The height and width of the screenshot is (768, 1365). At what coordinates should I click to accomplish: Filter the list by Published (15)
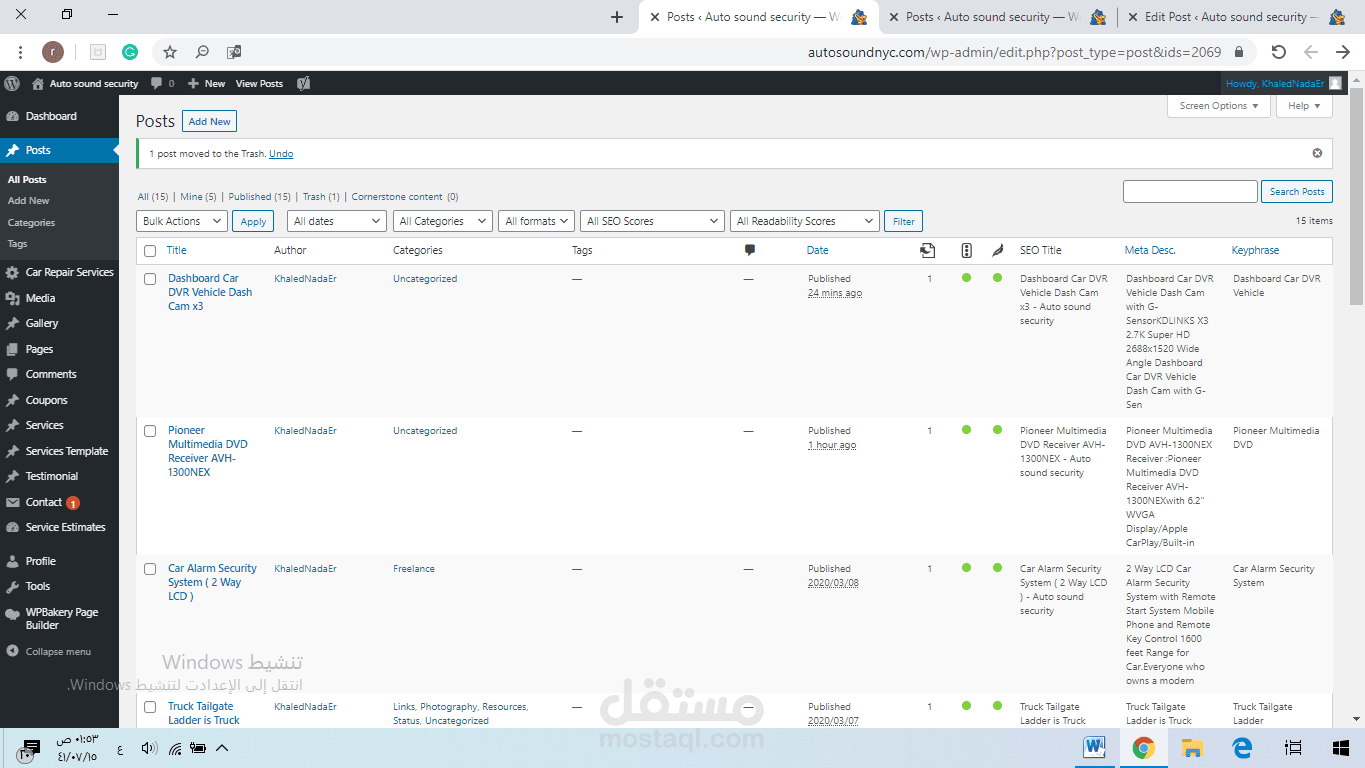259,197
